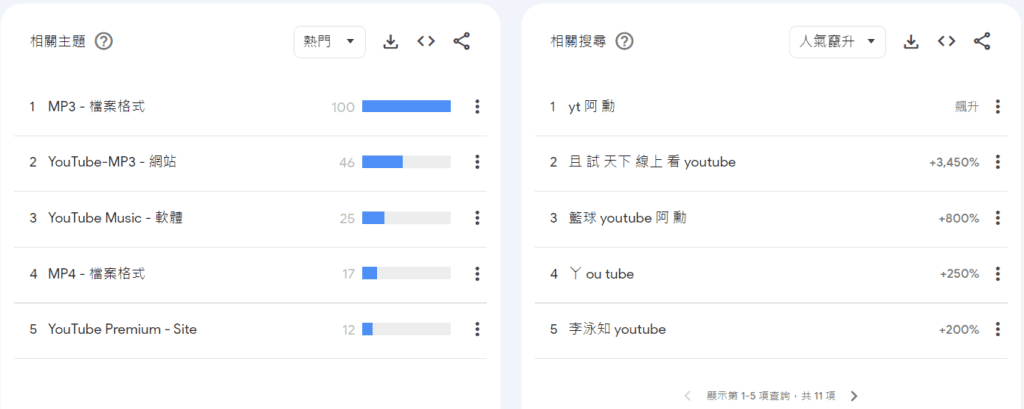Go to next page of related queries
This screenshot has height=409, width=1024.
coord(854,396)
